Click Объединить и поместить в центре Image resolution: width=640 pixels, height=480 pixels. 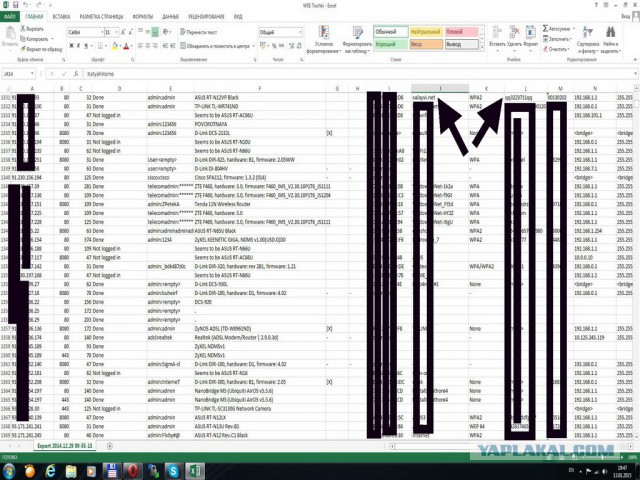(x=215, y=46)
